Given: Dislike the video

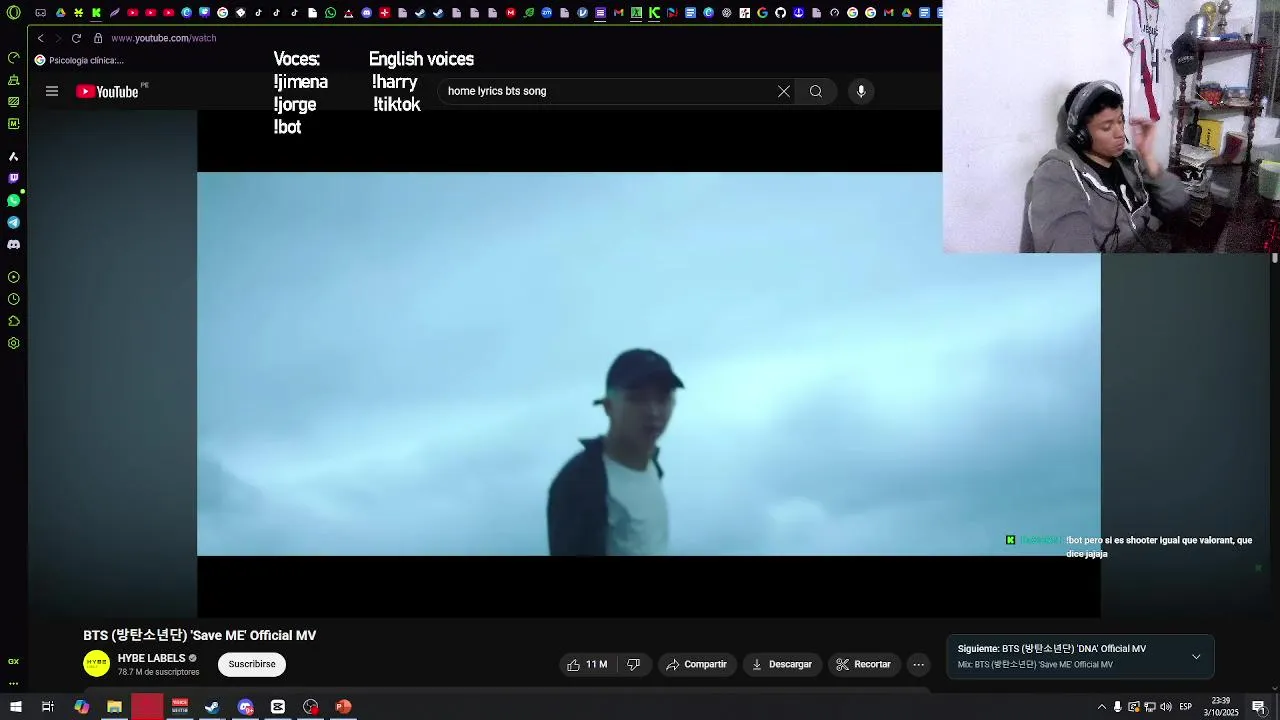Looking at the screenshot, I should [x=633, y=664].
